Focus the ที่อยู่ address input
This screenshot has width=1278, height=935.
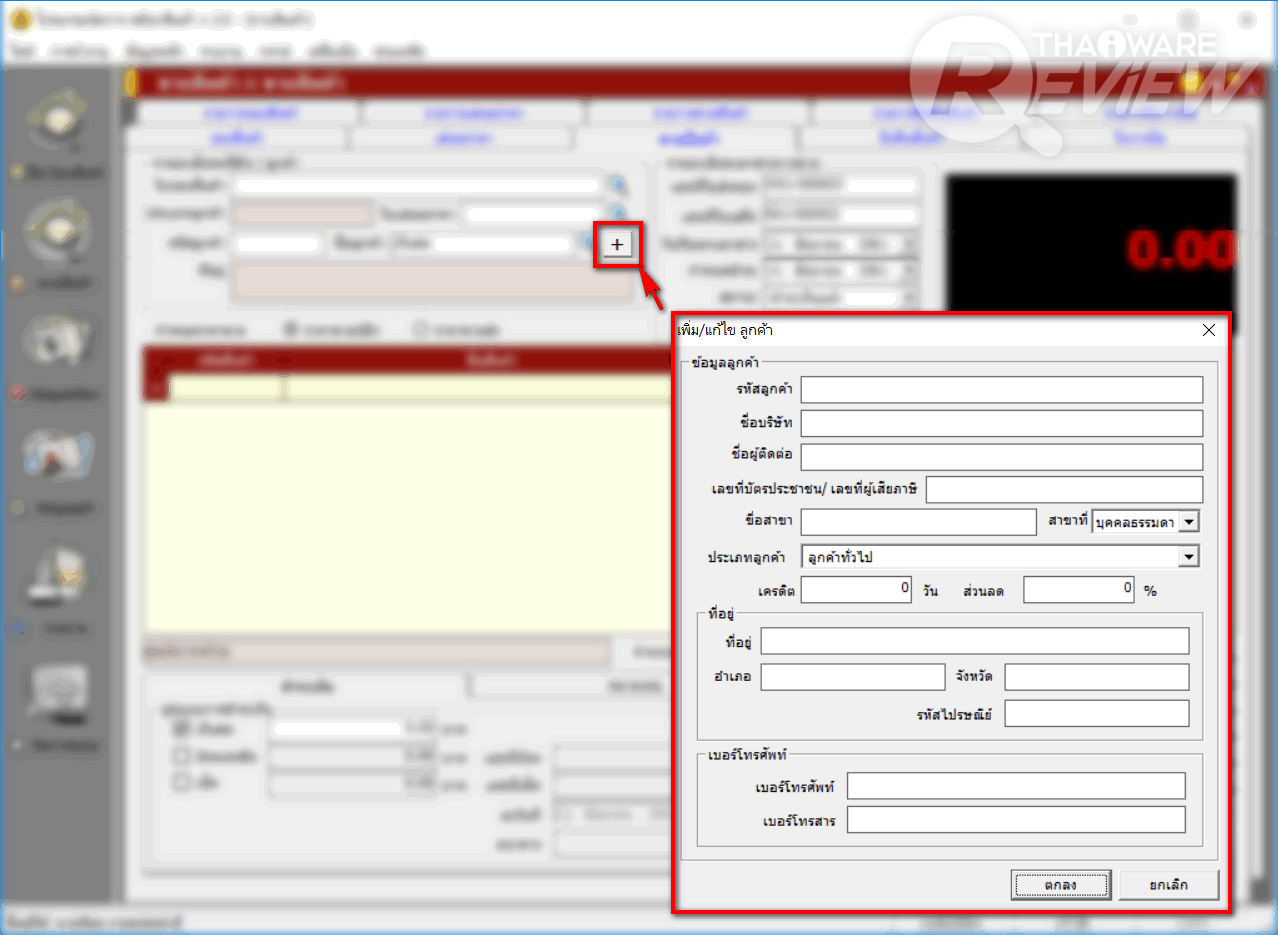point(975,641)
